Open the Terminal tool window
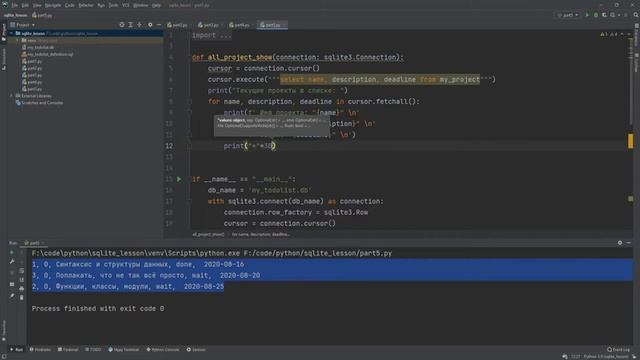The height and width of the screenshot is (360, 640). coord(68,350)
